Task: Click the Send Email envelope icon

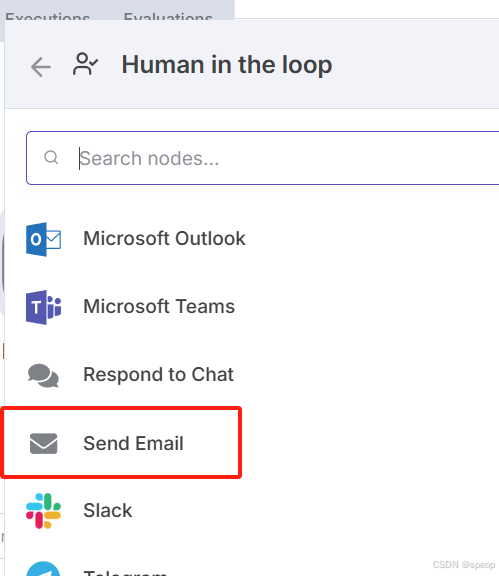Action: coord(43,443)
